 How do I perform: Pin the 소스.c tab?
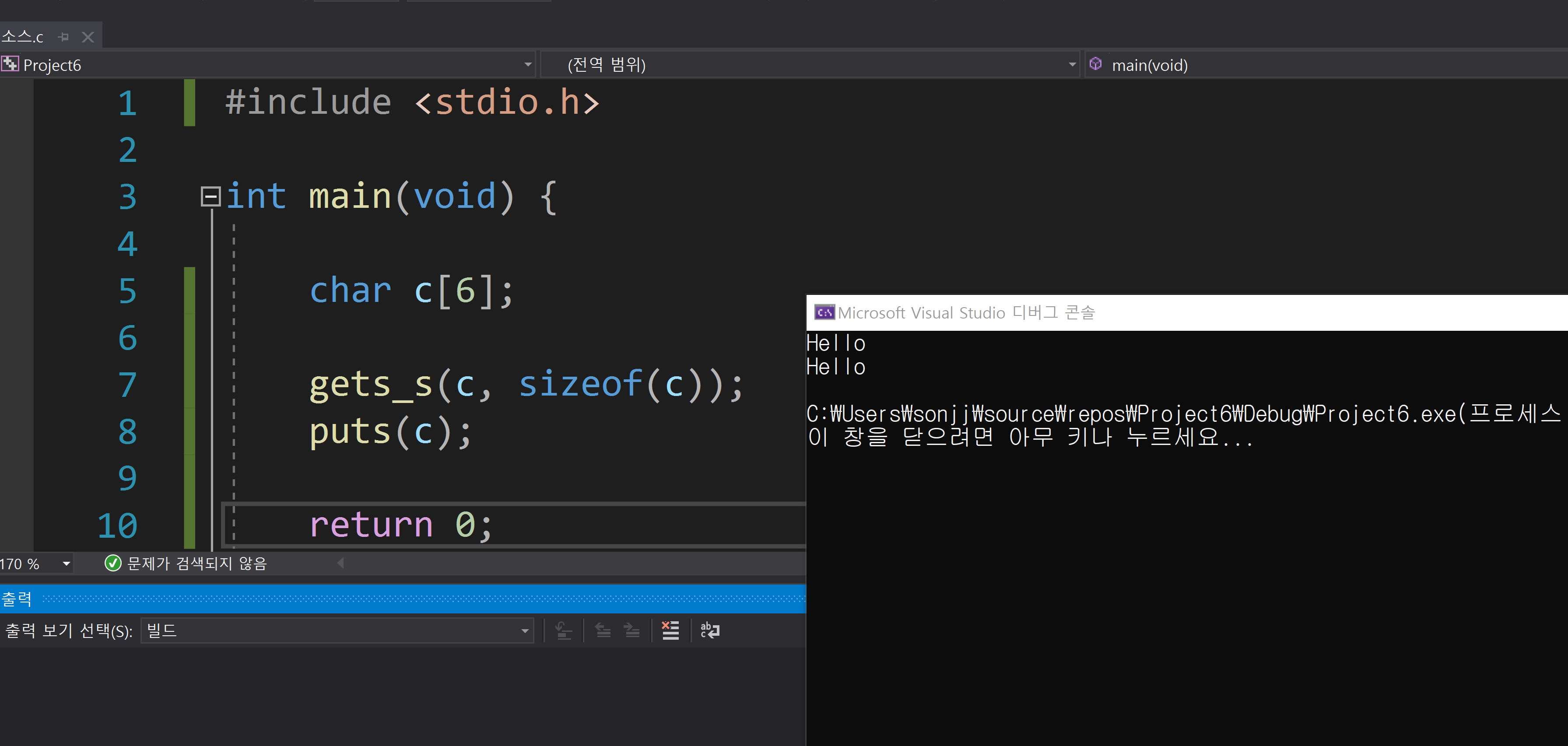[63, 37]
